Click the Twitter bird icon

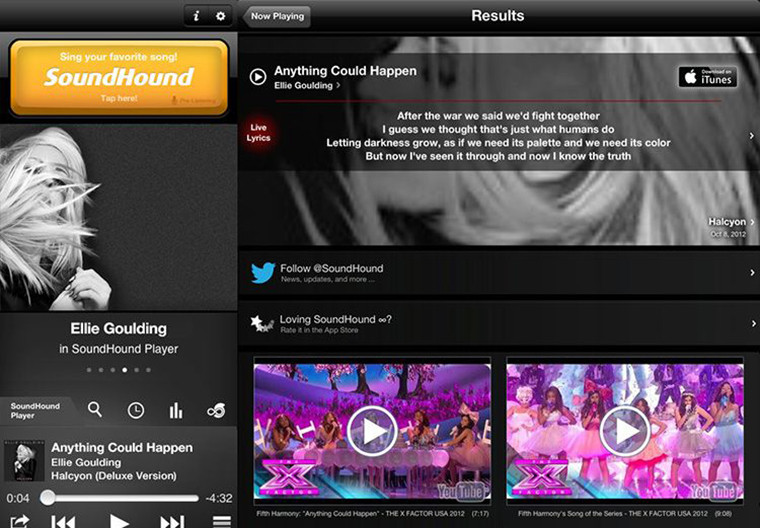263,272
